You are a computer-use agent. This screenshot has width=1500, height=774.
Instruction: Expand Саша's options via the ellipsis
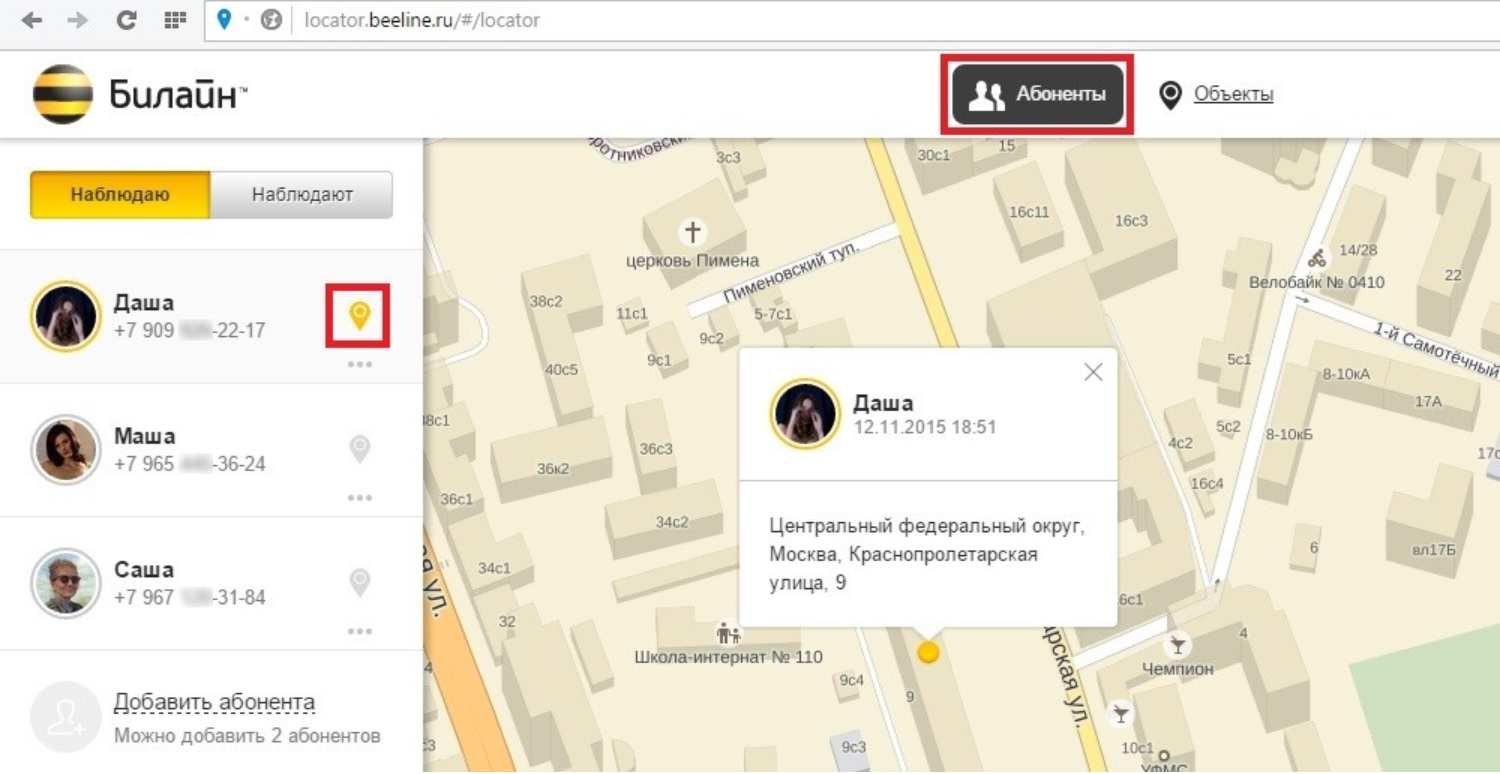click(x=358, y=630)
